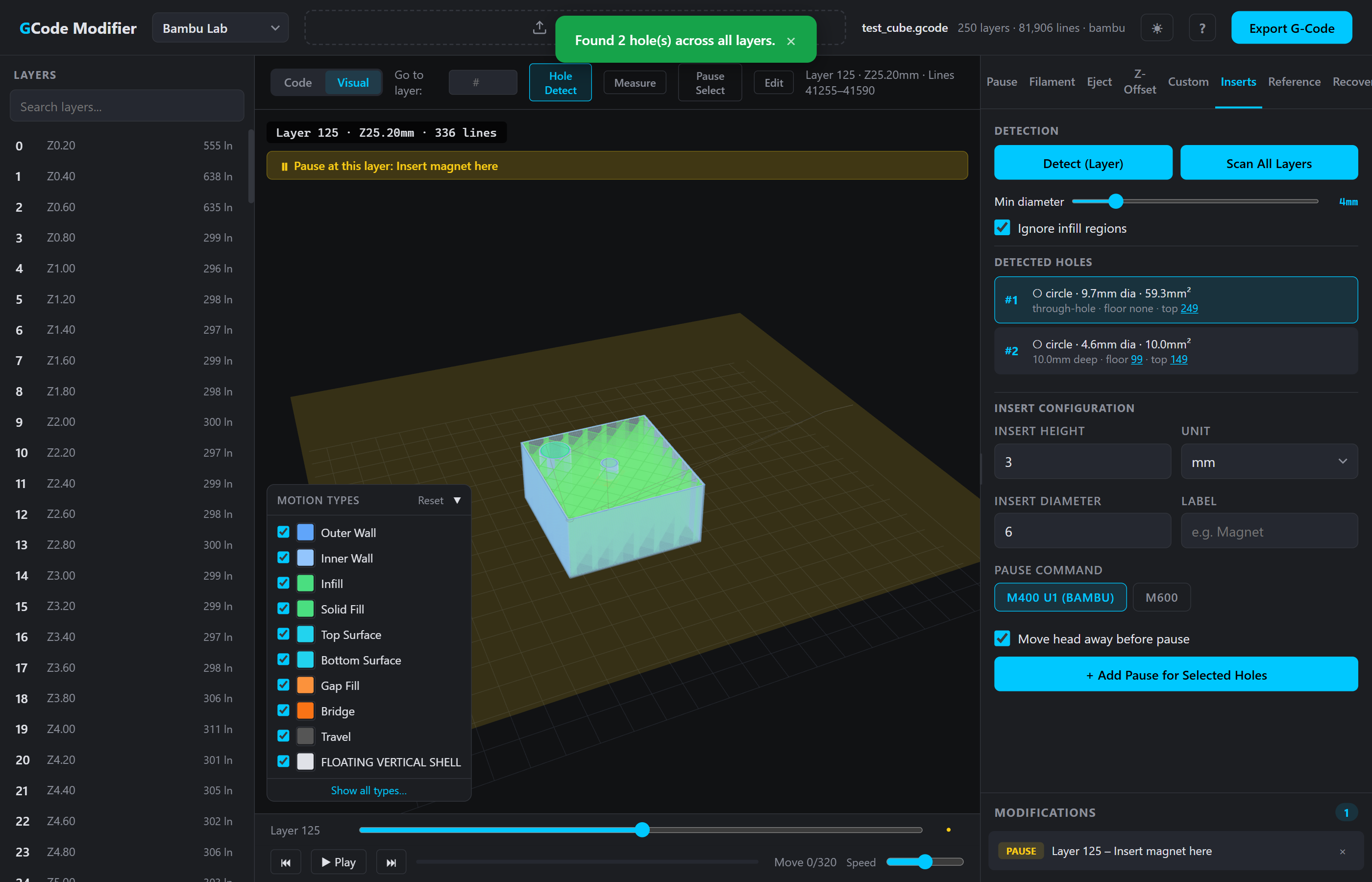Screen dimensions: 1372x882
Task: Click the Insert Diameter field
Action: coord(1082,532)
